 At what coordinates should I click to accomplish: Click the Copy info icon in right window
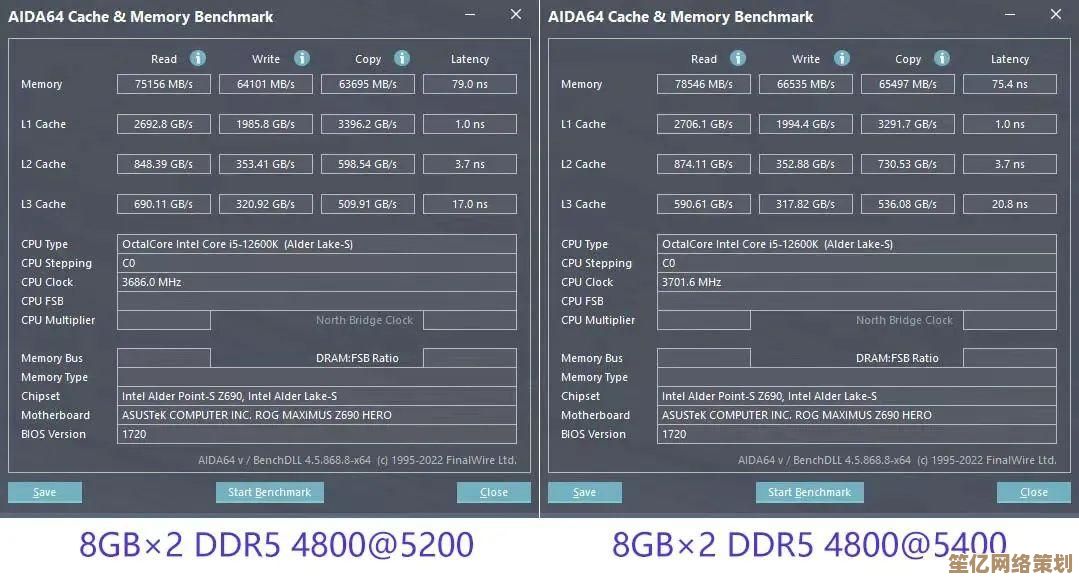tap(941, 59)
